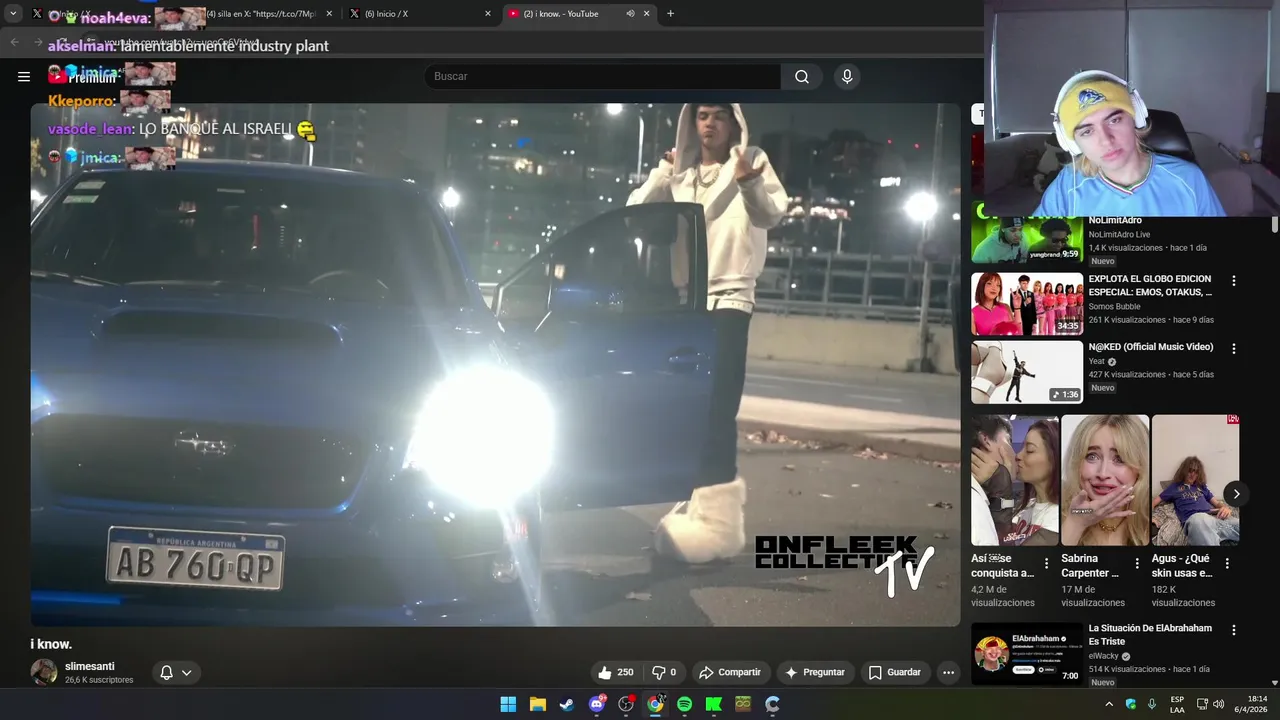
Task: Open the Sabrina Carpenter short
Action: coord(1105,480)
